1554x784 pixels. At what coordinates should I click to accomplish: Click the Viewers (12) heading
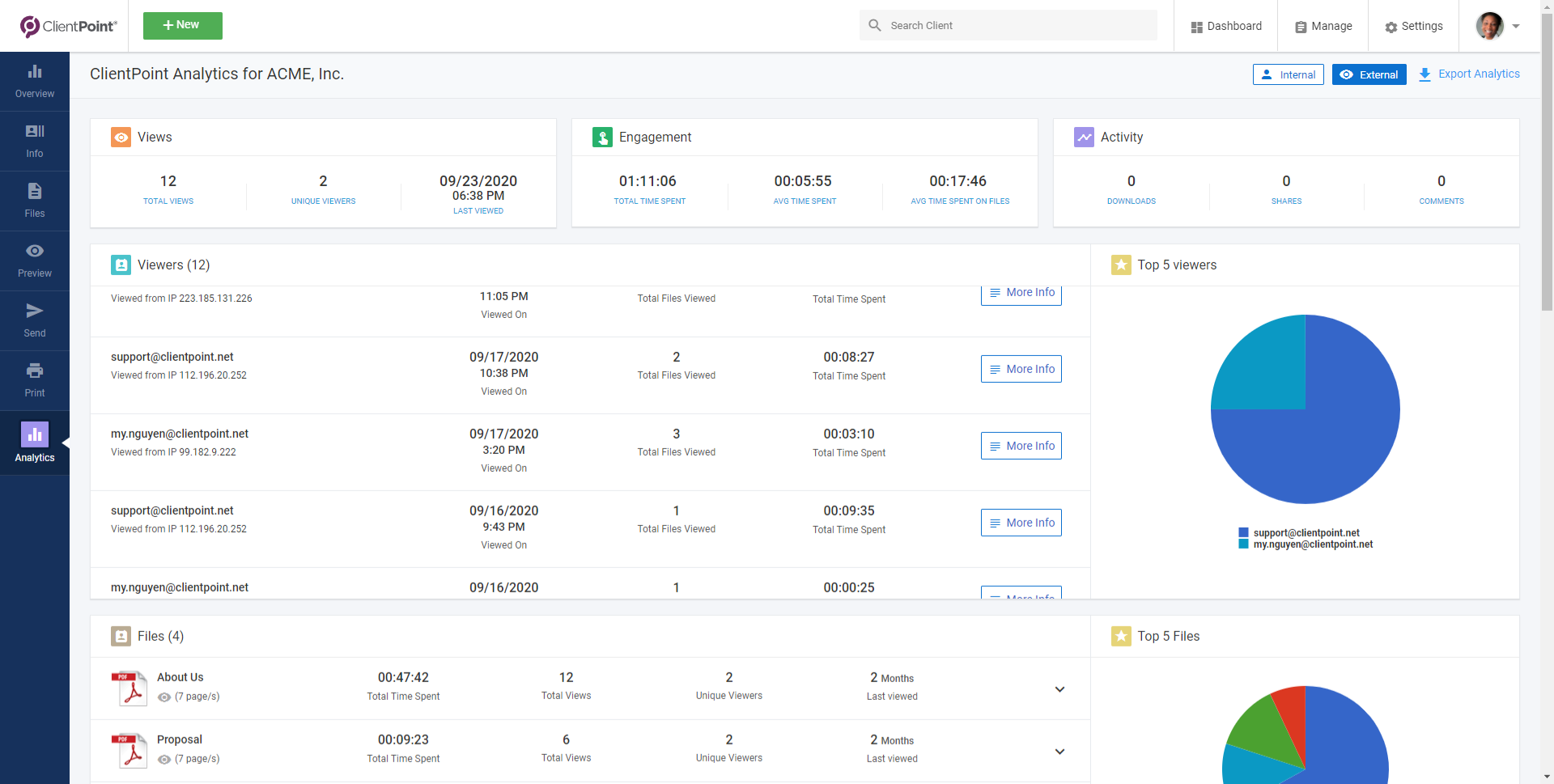173,265
